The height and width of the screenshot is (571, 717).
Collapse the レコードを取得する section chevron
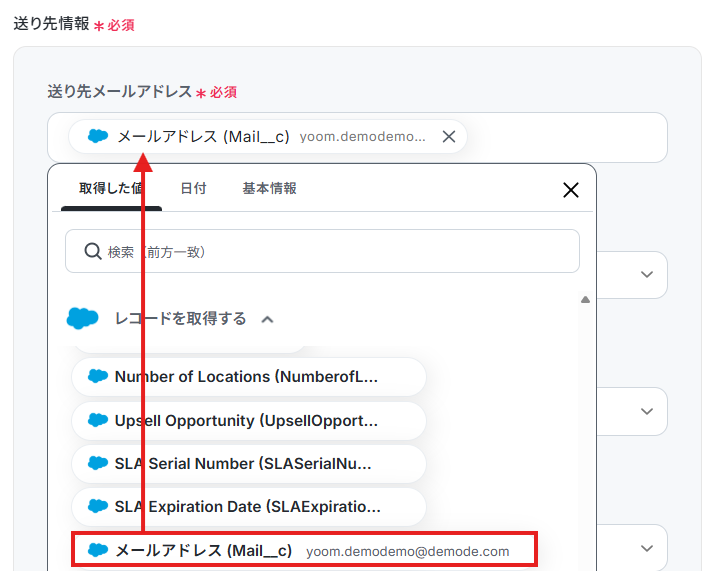tap(268, 319)
